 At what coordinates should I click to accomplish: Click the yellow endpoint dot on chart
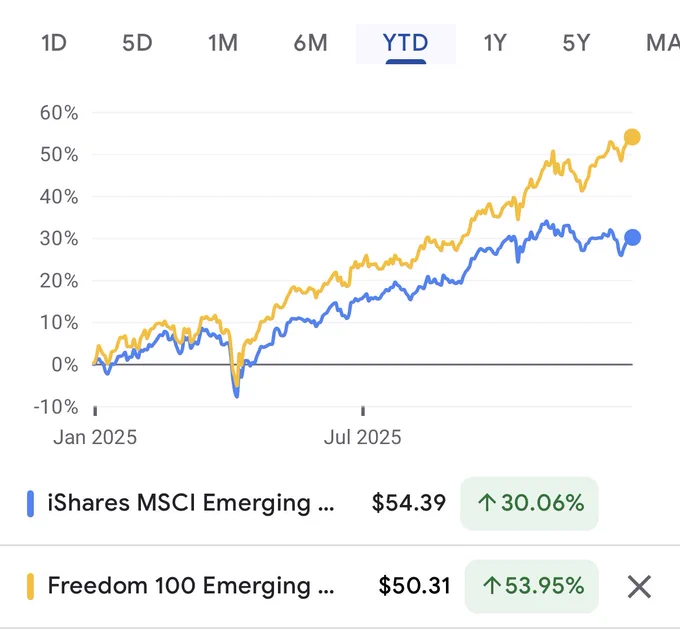pyautogui.click(x=632, y=137)
